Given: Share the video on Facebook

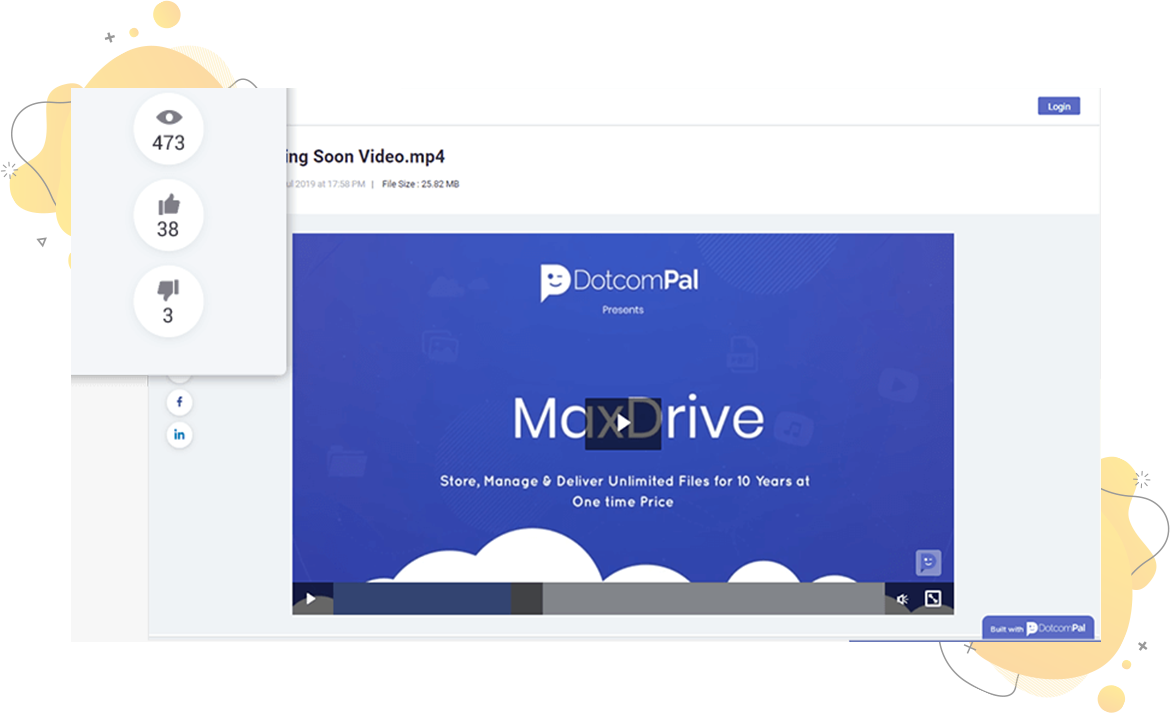Looking at the screenshot, I should pyautogui.click(x=180, y=402).
